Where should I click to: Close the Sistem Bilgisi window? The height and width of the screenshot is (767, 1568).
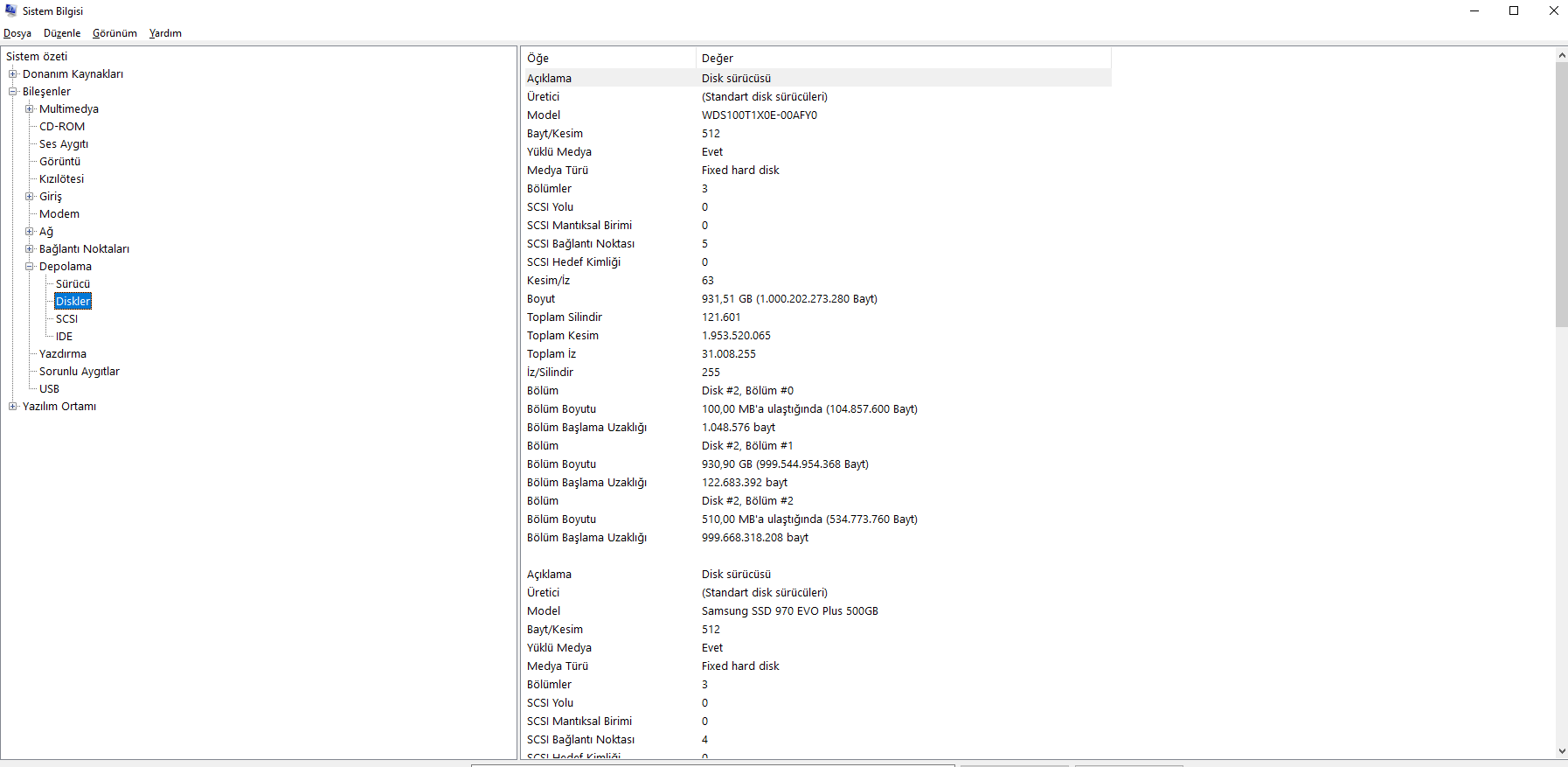point(1553,10)
